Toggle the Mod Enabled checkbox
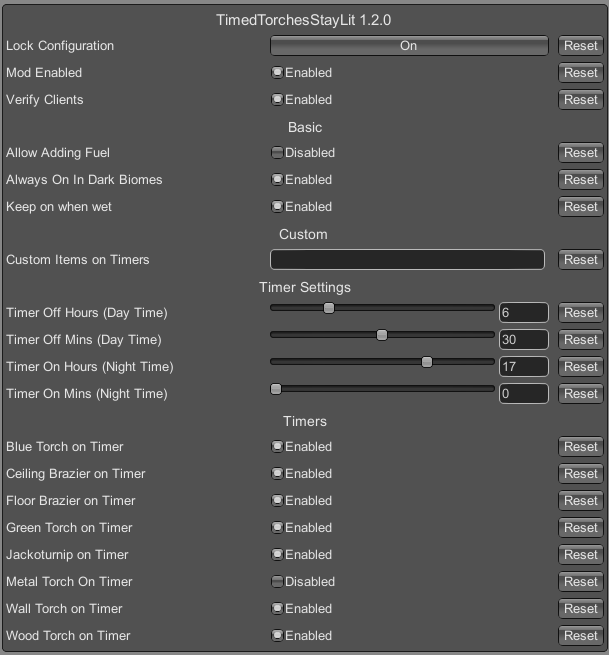Viewport: 609px width, 655px height. 277,73
